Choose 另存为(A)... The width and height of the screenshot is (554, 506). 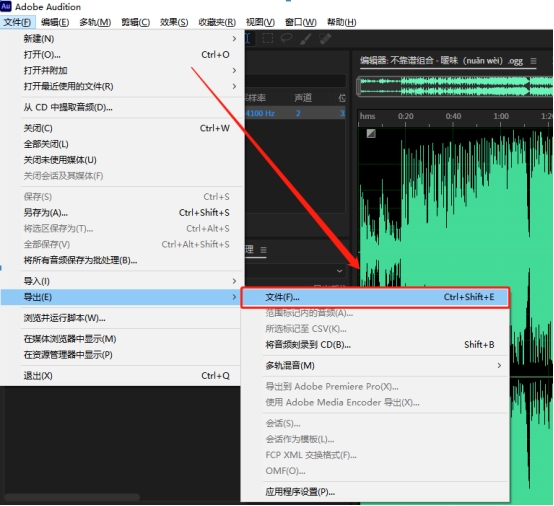[122, 212]
